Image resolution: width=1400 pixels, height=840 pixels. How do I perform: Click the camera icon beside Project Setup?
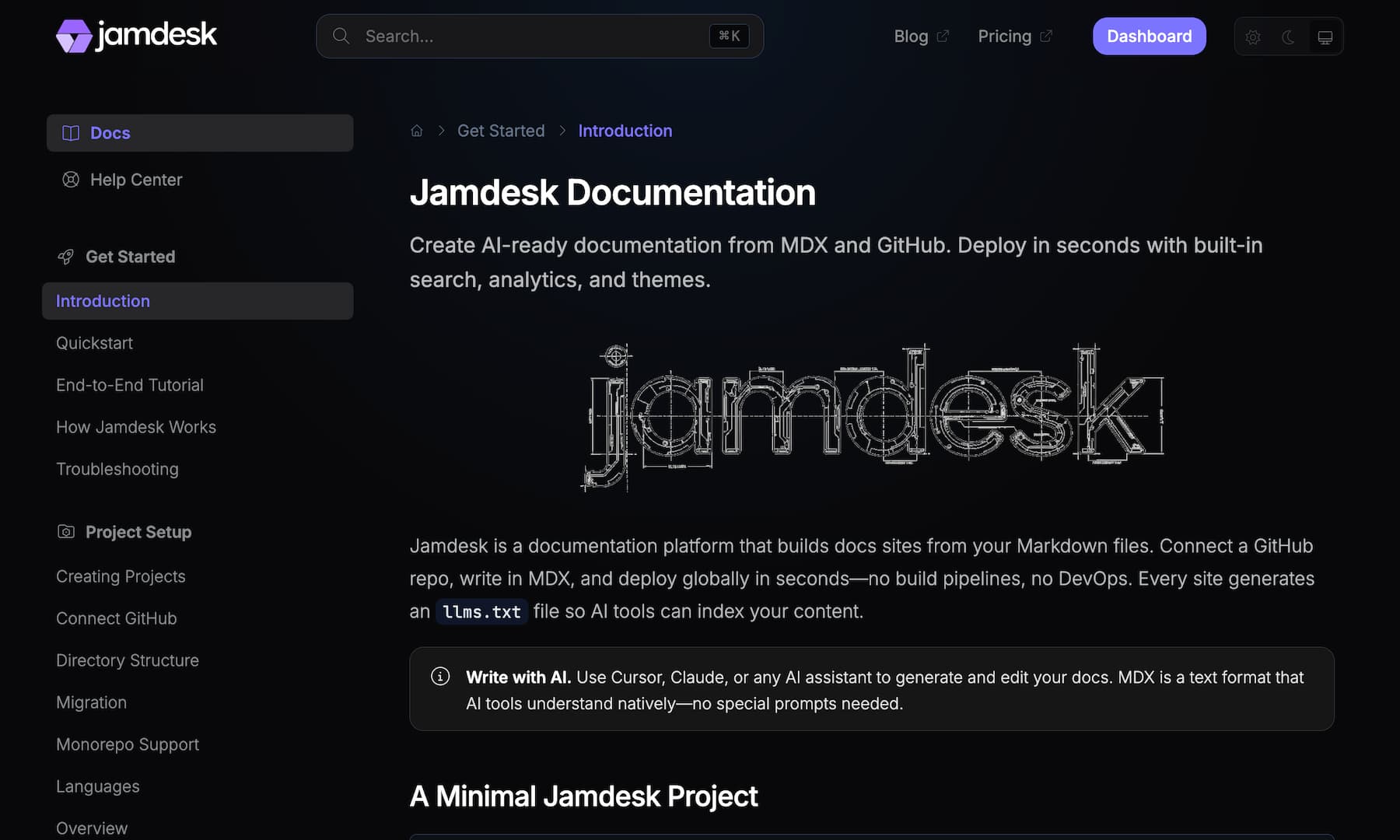point(66,531)
